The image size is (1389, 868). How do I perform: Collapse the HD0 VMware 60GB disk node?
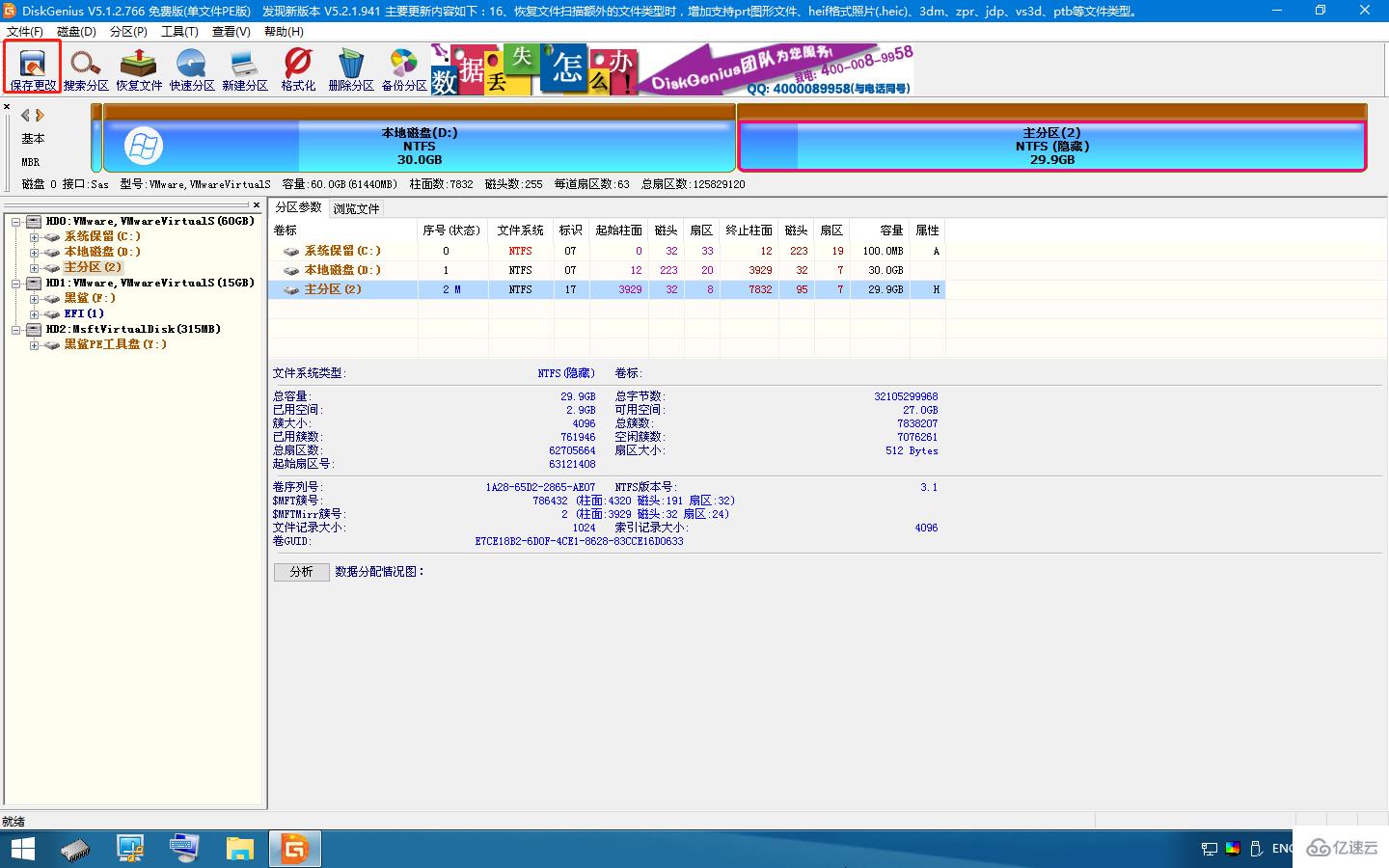pos(16,222)
